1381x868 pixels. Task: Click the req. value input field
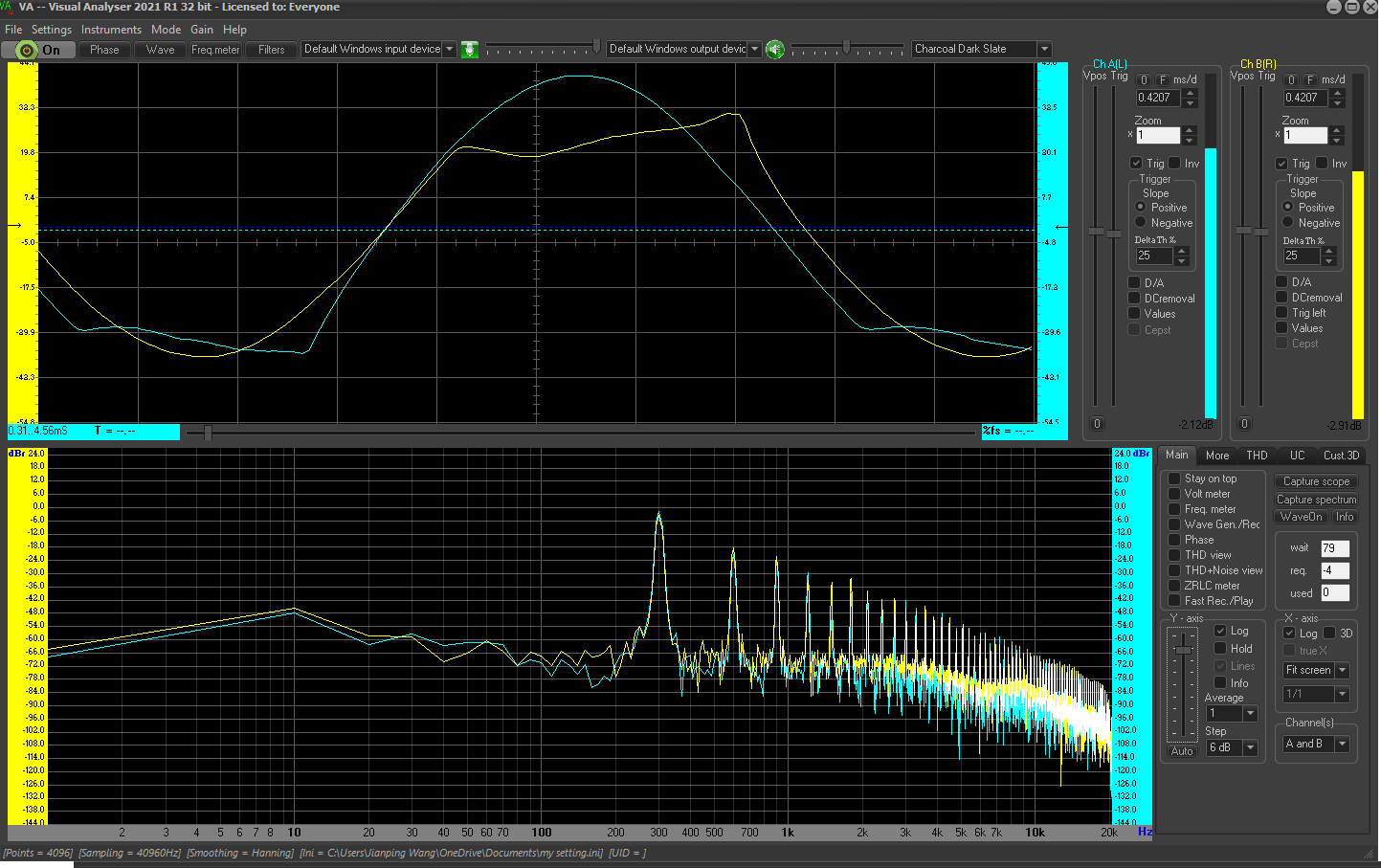tap(1335, 570)
